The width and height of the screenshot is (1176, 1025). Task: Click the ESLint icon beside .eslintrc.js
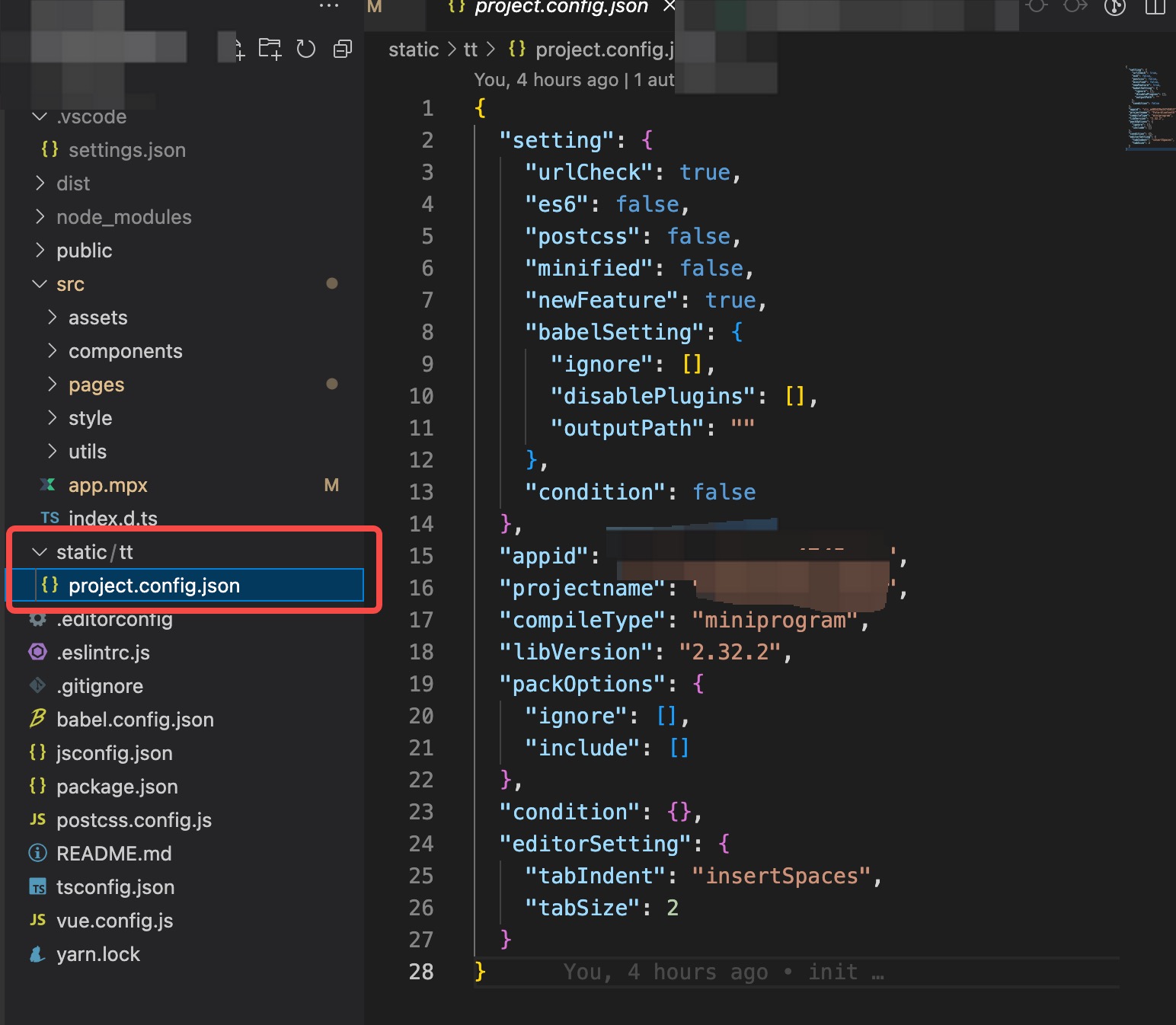tap(37, 652)
